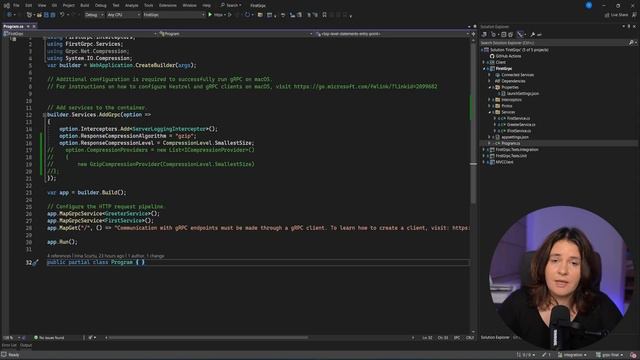
Task: Click the bookmark toolbar icon
Action: tap(324, 15)
